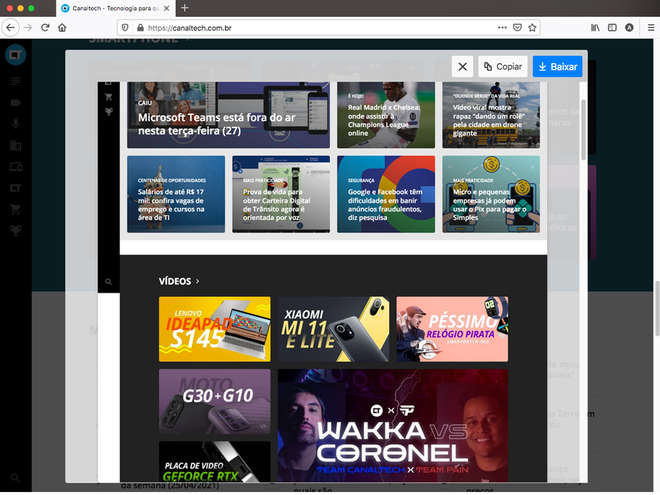Click the Firefox back arrow button
The height and width of the screenshot is (495, 660).
(x=11, y=28)
